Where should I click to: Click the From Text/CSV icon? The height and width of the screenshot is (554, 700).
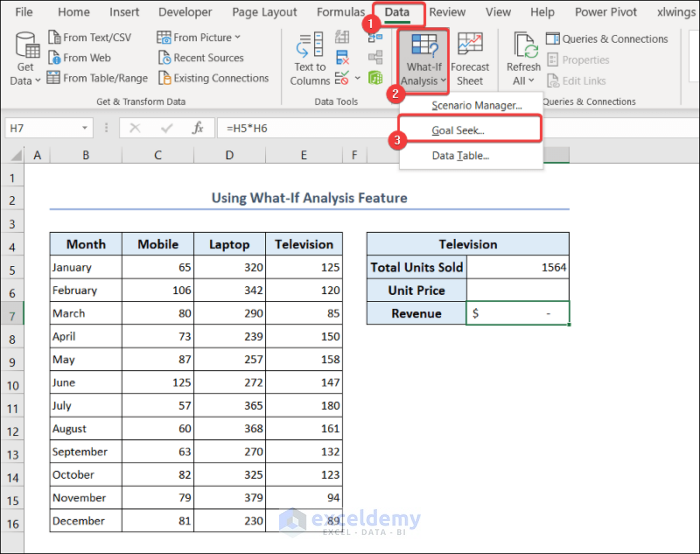(54, 38)
